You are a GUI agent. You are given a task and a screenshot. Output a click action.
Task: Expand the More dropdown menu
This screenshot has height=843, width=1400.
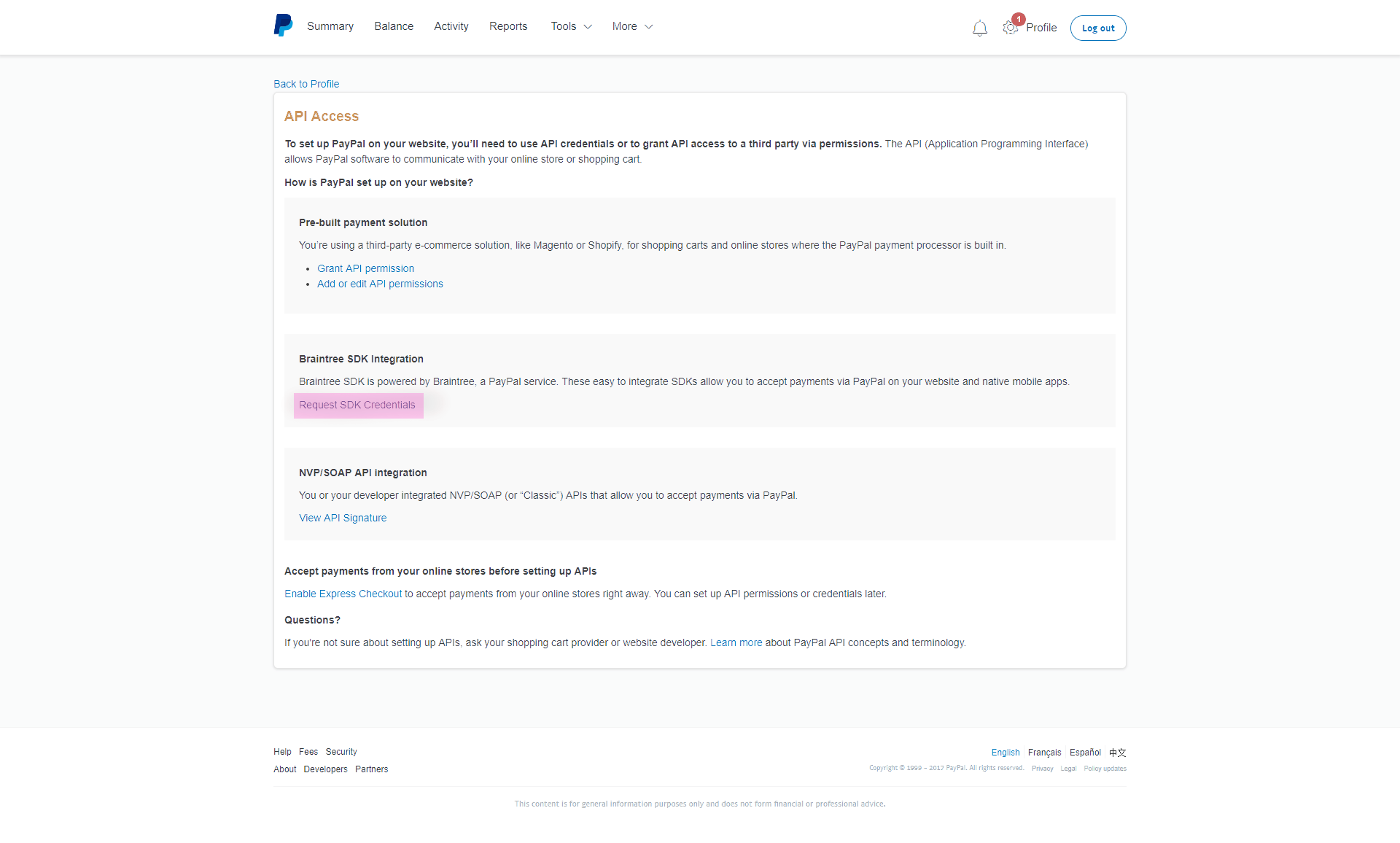(632, 26)
